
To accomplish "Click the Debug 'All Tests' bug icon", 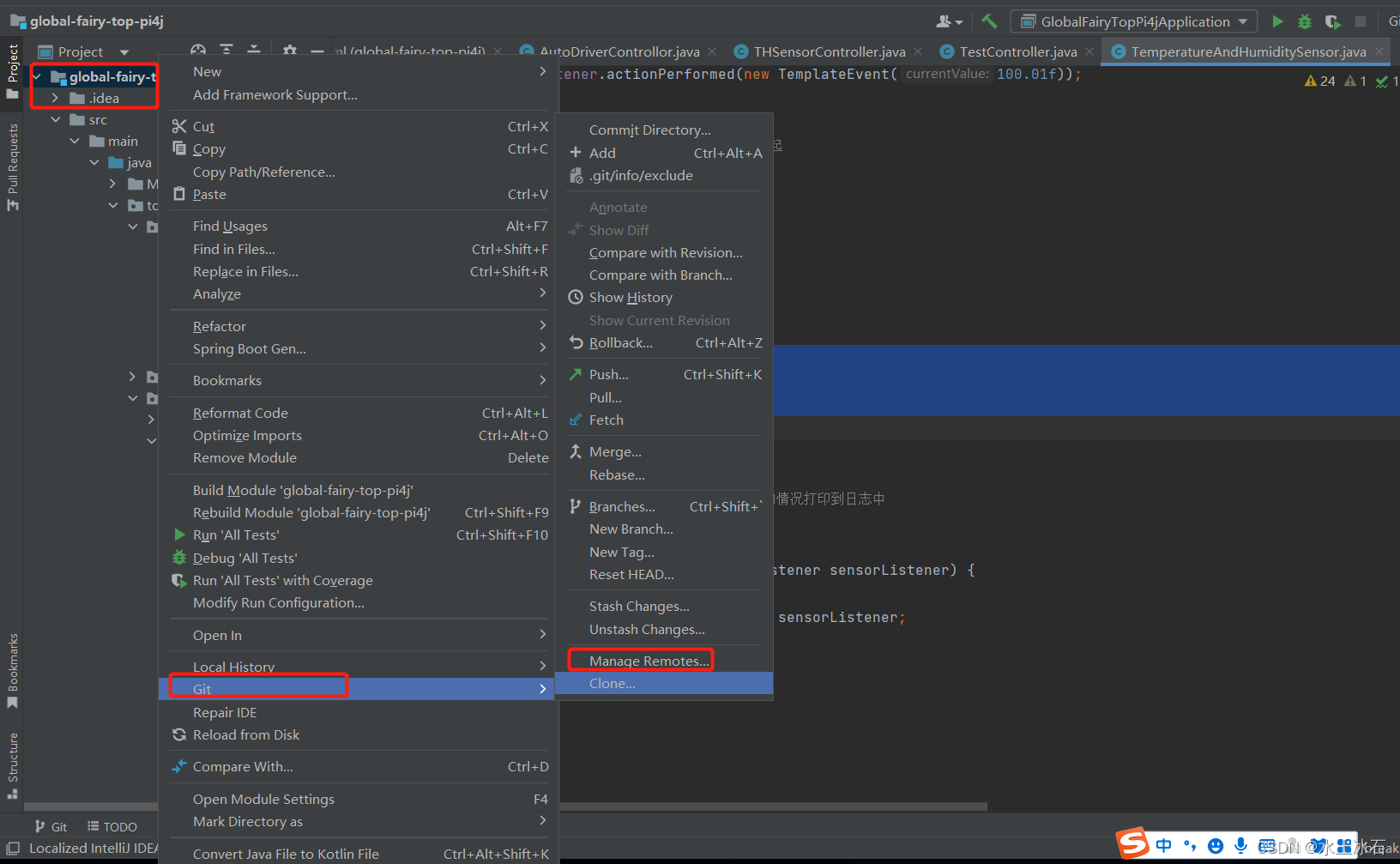I will 179,558.
